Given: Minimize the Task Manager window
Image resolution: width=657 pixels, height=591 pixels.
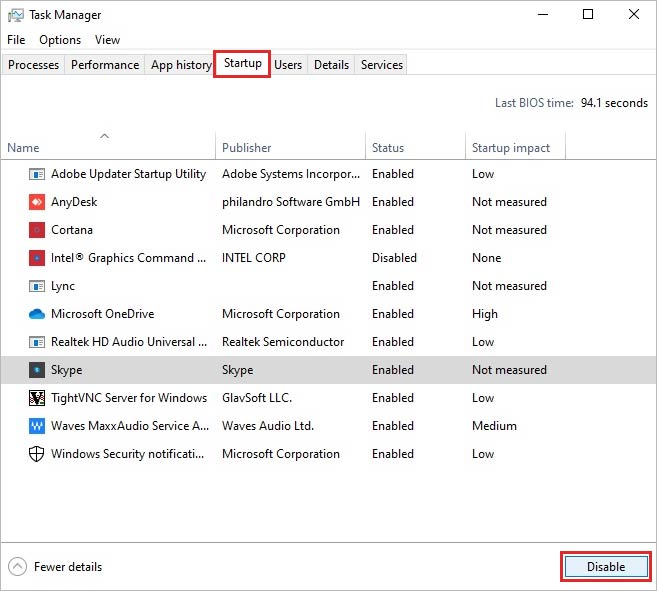Looking at the screenshot, I should point(543,15).
